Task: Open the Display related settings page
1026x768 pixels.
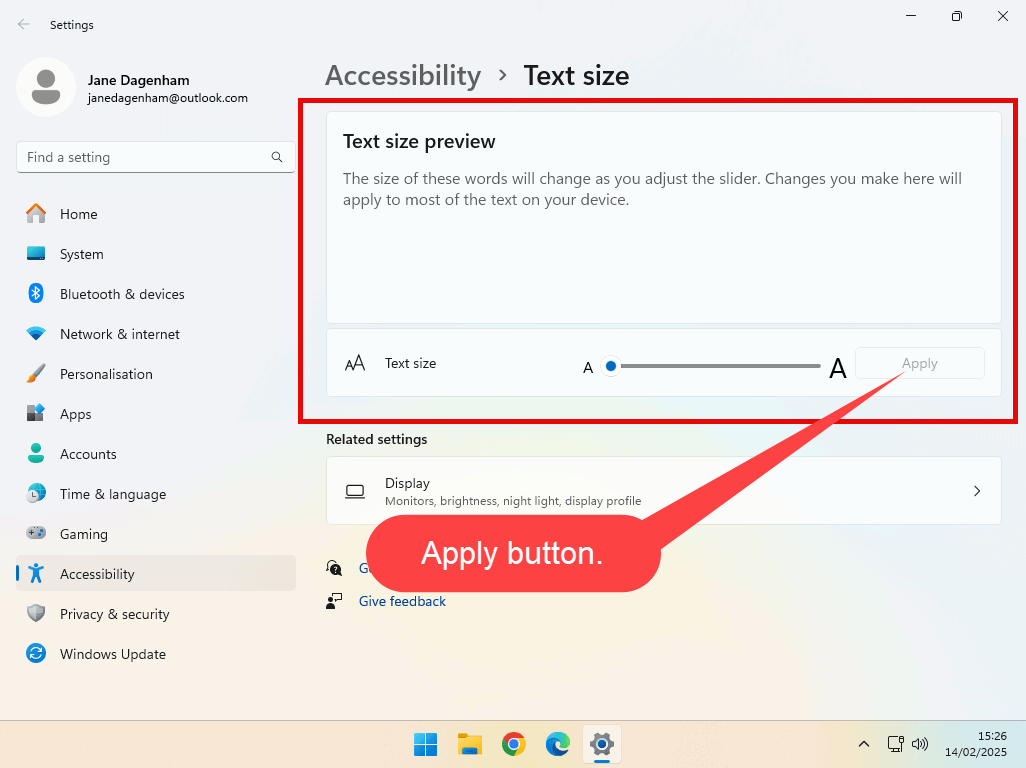Action: click(663, 491)
